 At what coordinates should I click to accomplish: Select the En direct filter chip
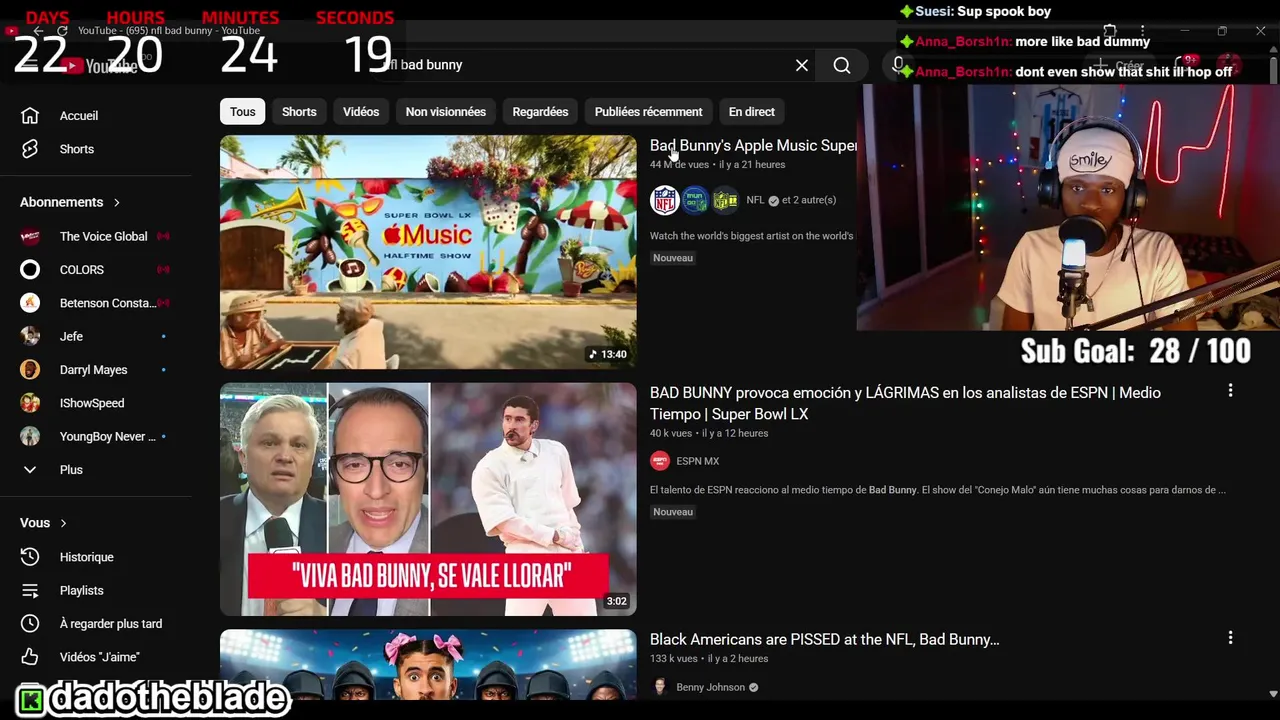[752, 112]
